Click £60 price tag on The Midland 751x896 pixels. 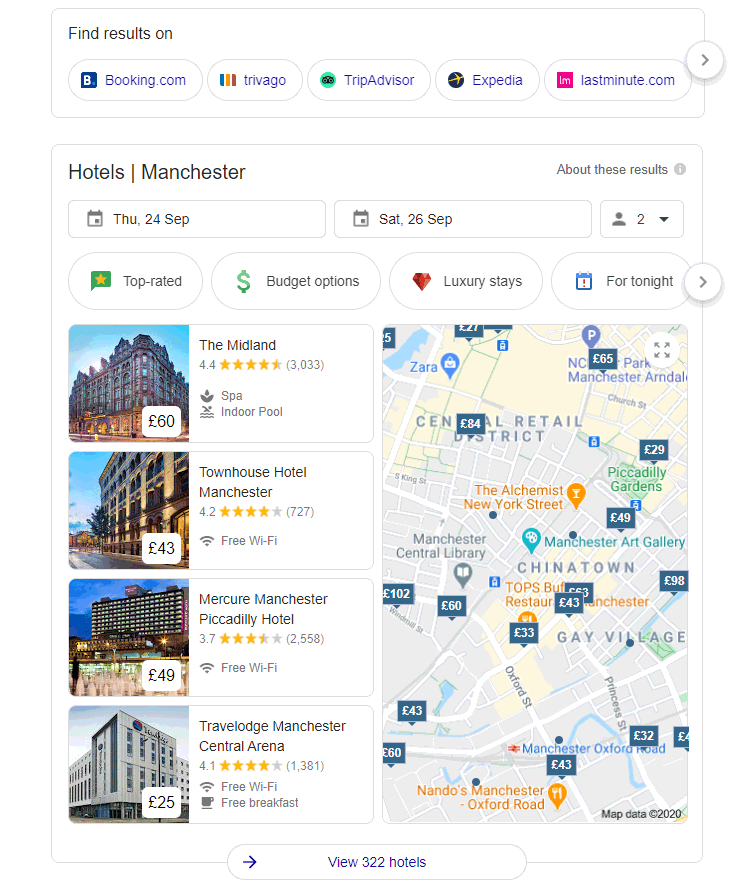pos(161,421)
